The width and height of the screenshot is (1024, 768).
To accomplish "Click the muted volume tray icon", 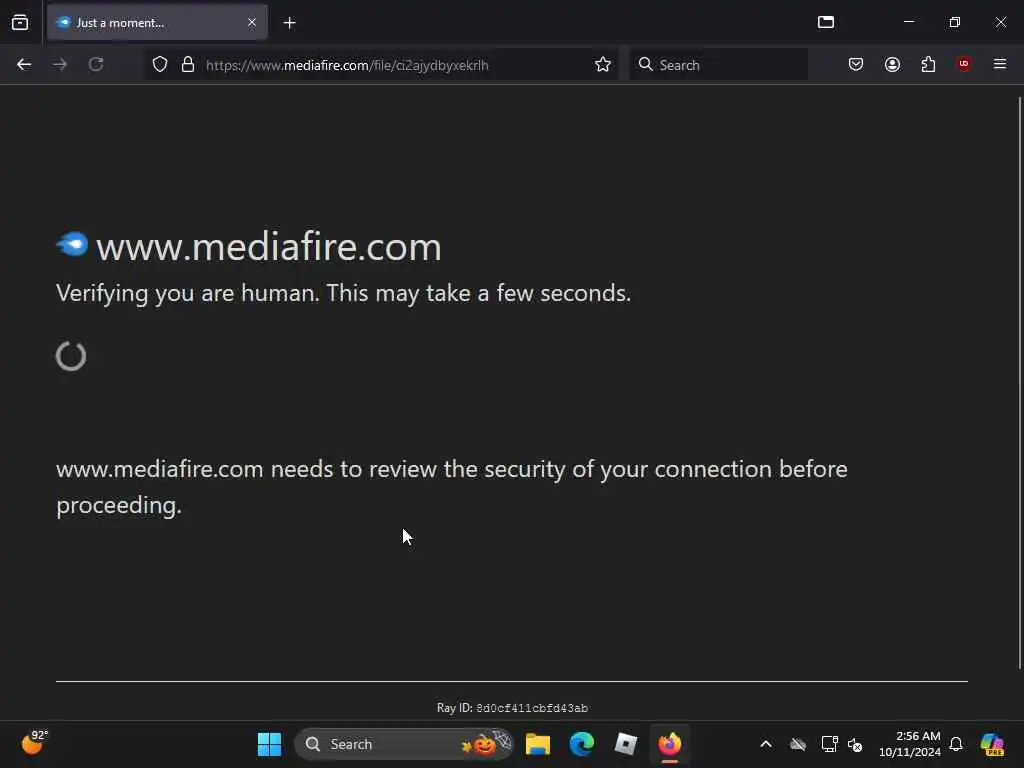I will [855, 744].
